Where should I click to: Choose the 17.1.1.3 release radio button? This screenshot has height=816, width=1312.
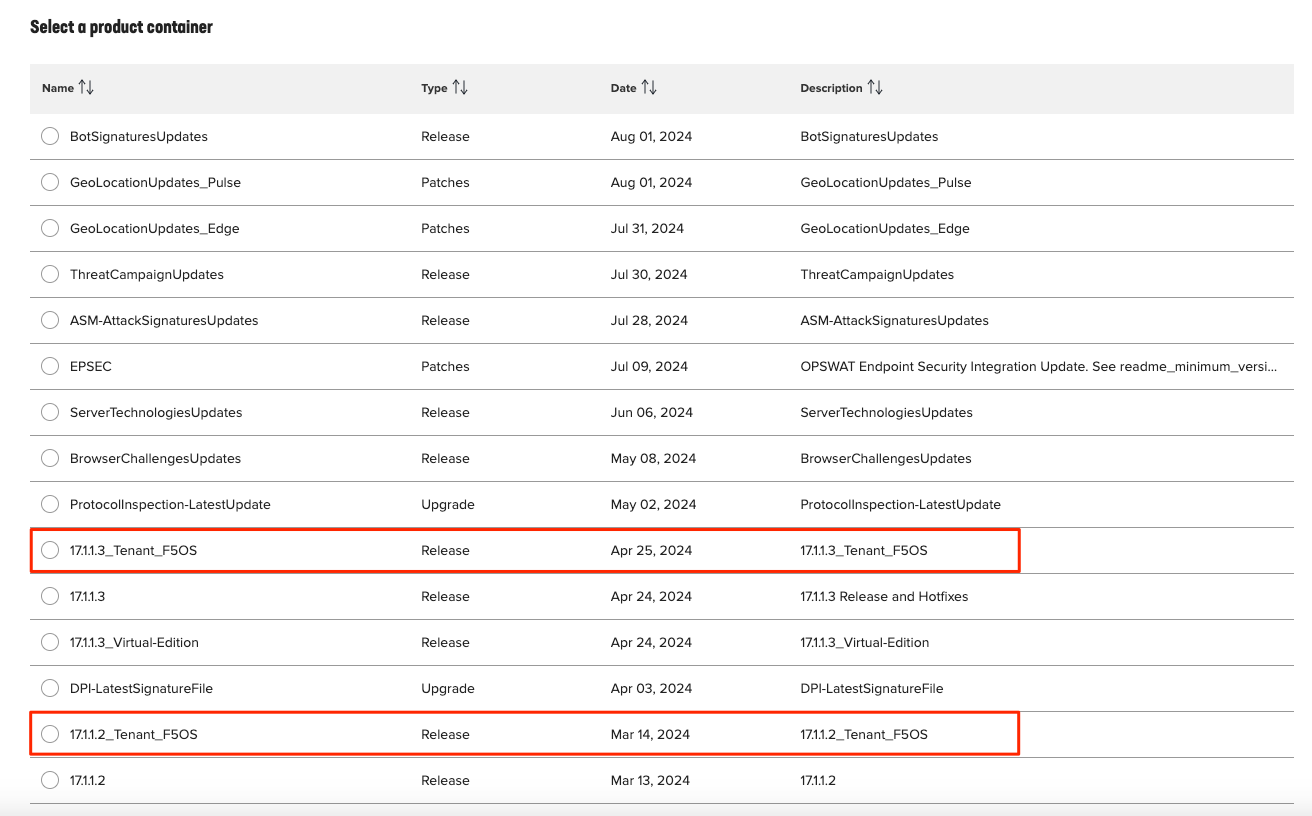50,596
